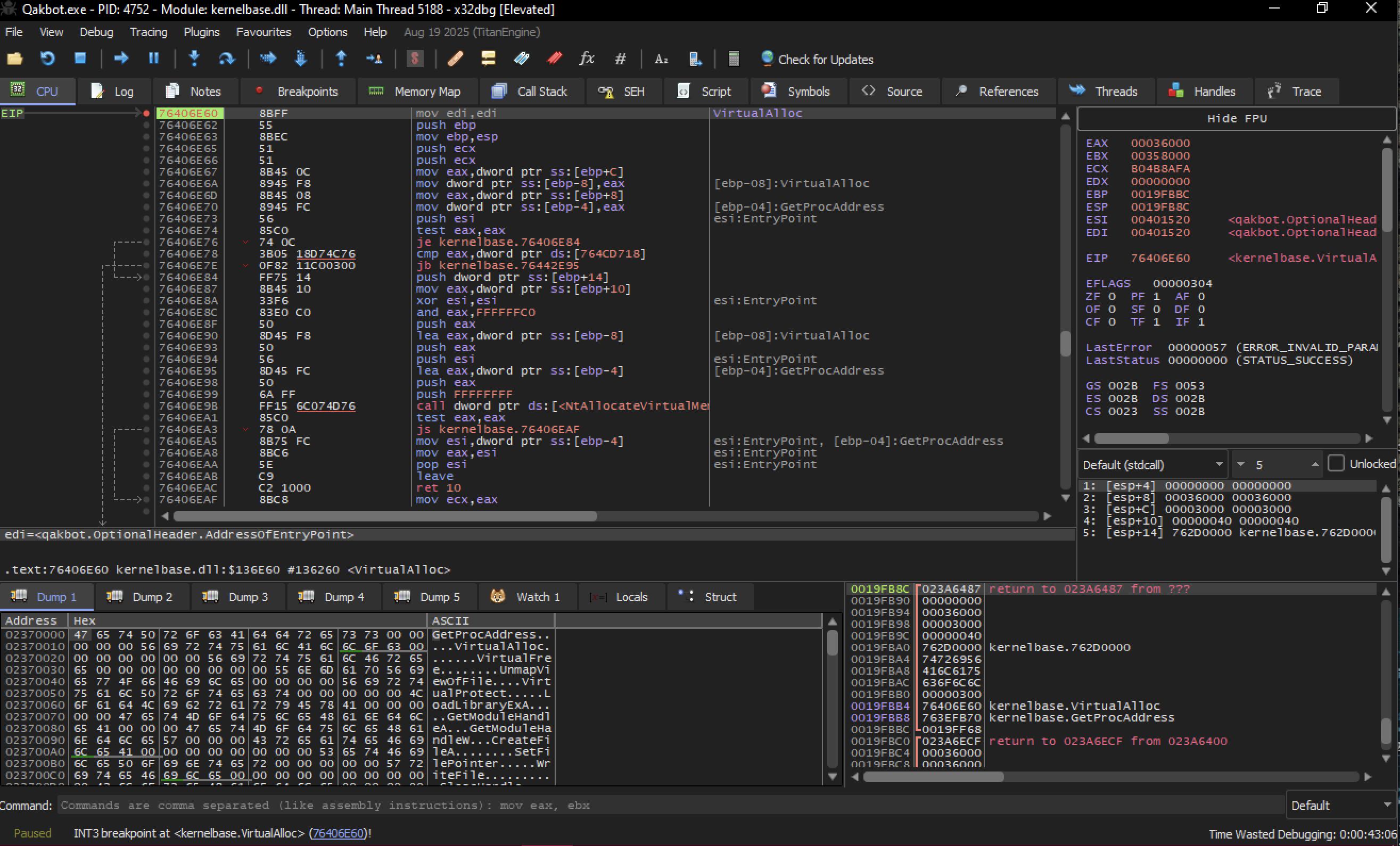Open functions with the fx icon
1400x846 pixels.
pyautogui.click(x=587, y=59)
